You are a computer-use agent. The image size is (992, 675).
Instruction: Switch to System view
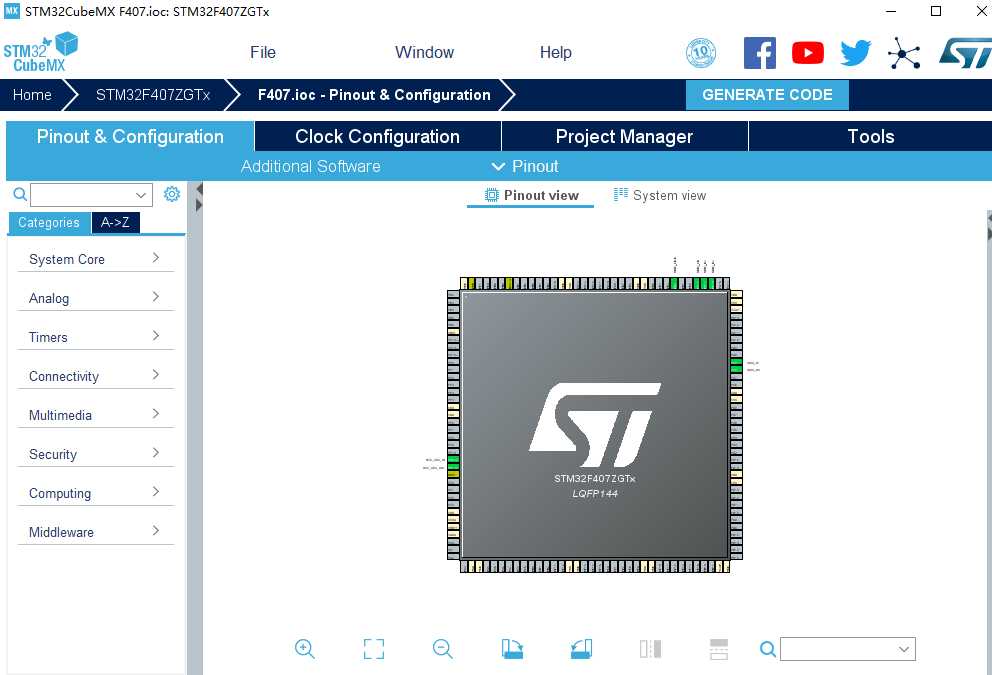[659, 195]
